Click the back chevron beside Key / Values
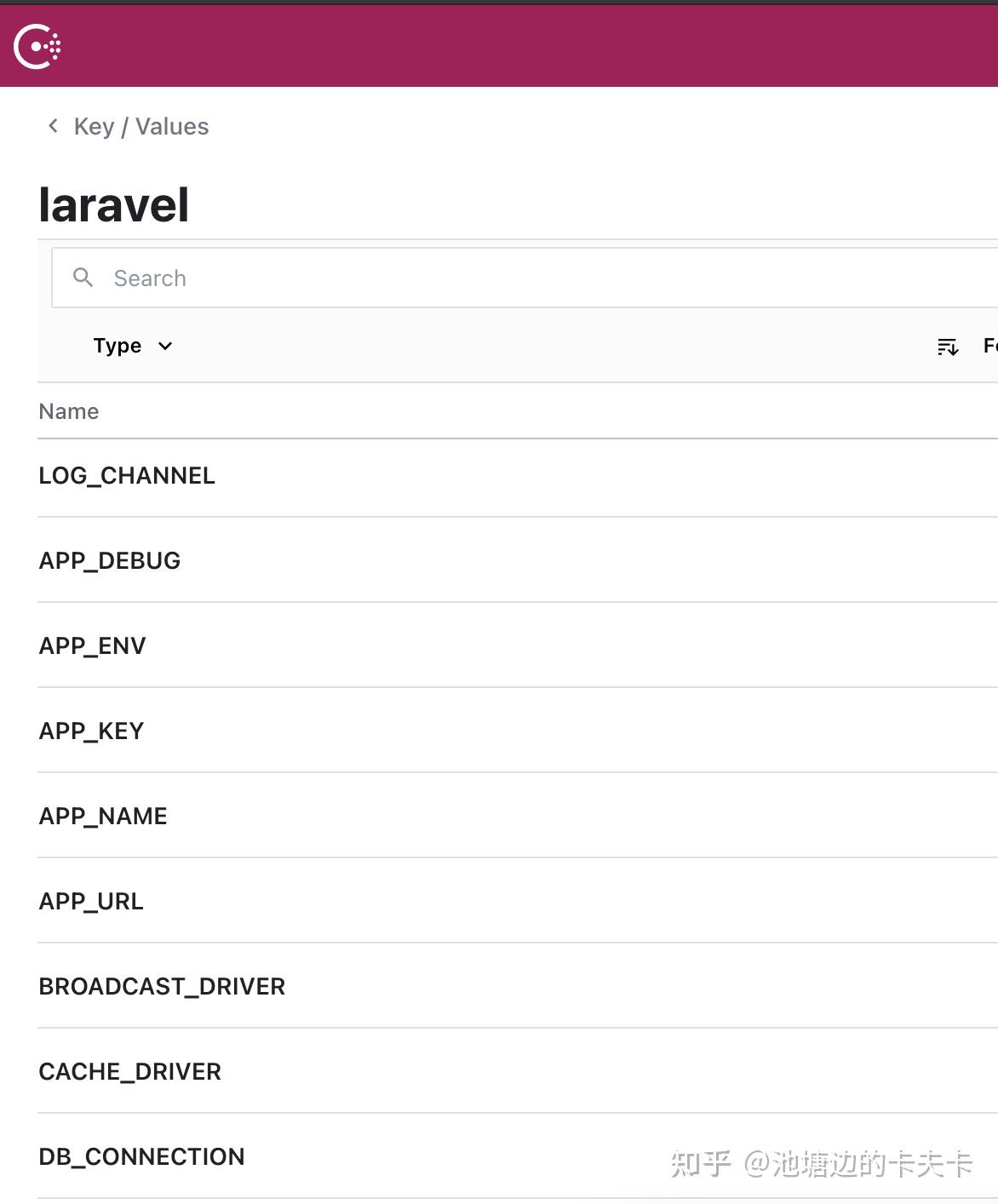 point(52,126)
